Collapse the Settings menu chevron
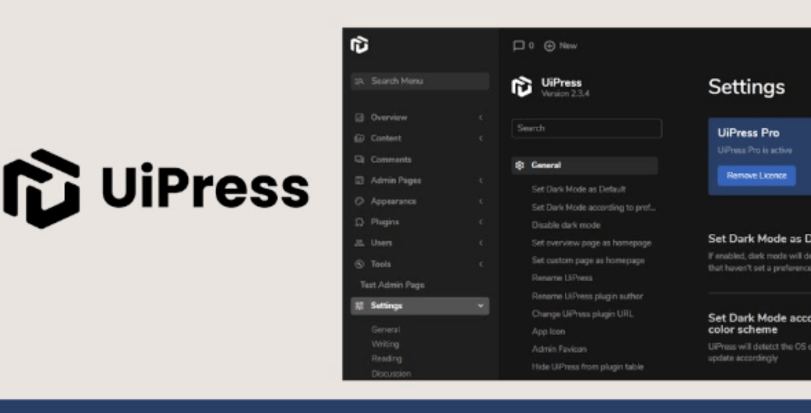This screenshot has height=413, width=811. click(x=480, y=306)
